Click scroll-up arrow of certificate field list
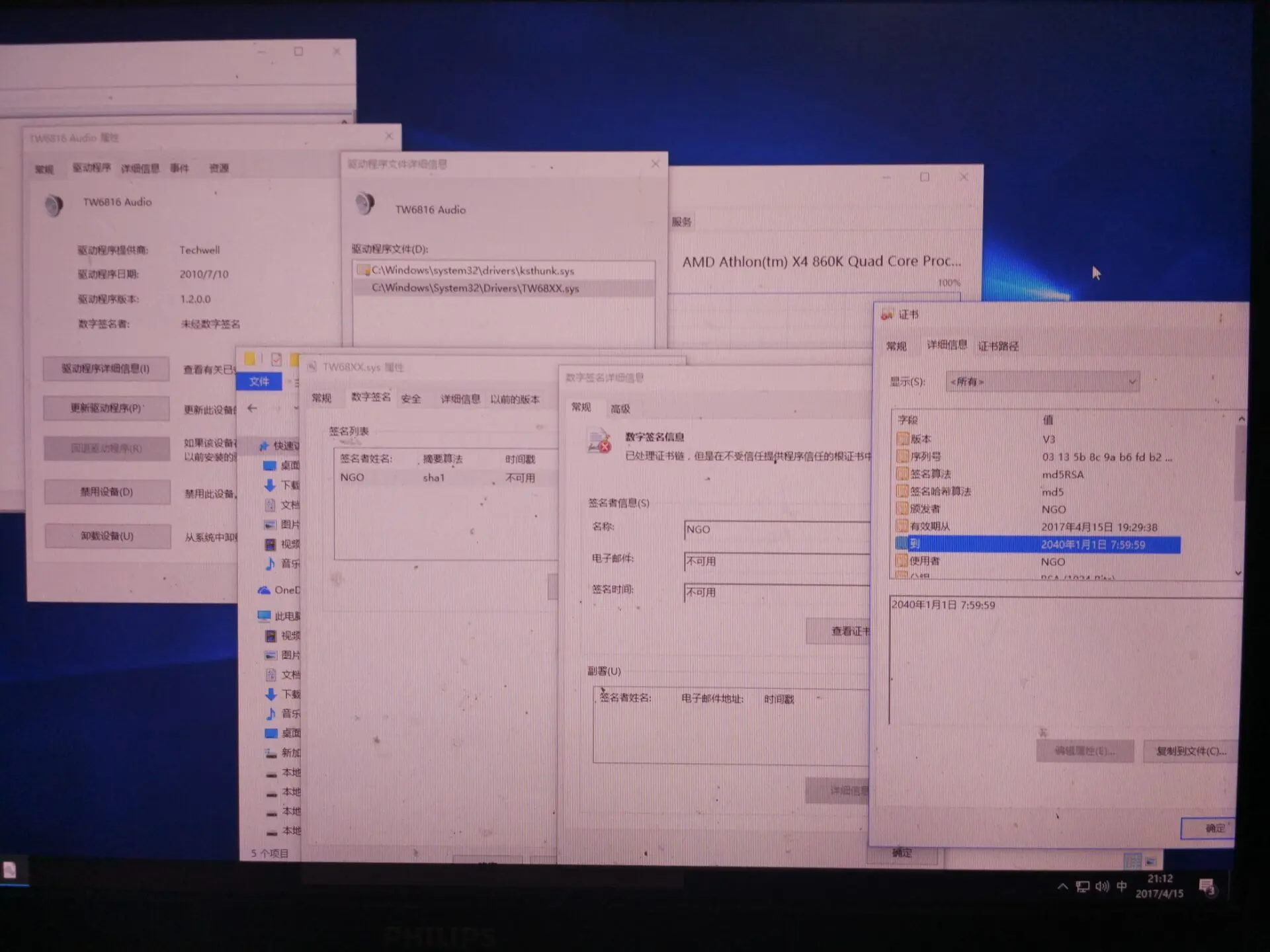 coord(1241,418)
